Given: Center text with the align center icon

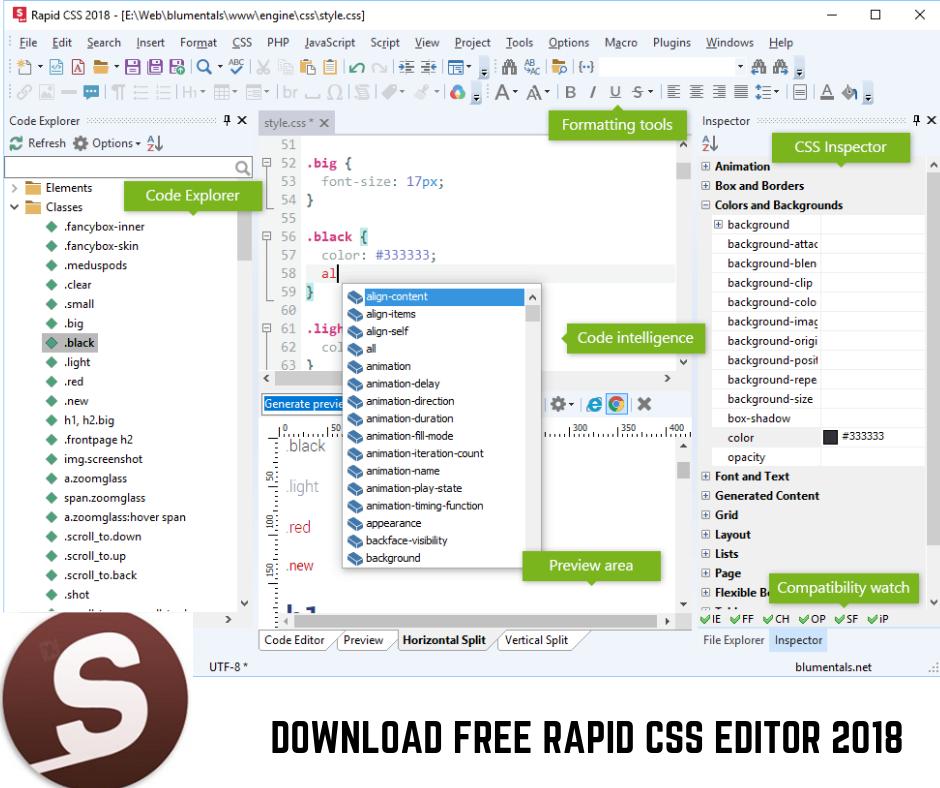Looking at the screenshot, I should (697, 92).
